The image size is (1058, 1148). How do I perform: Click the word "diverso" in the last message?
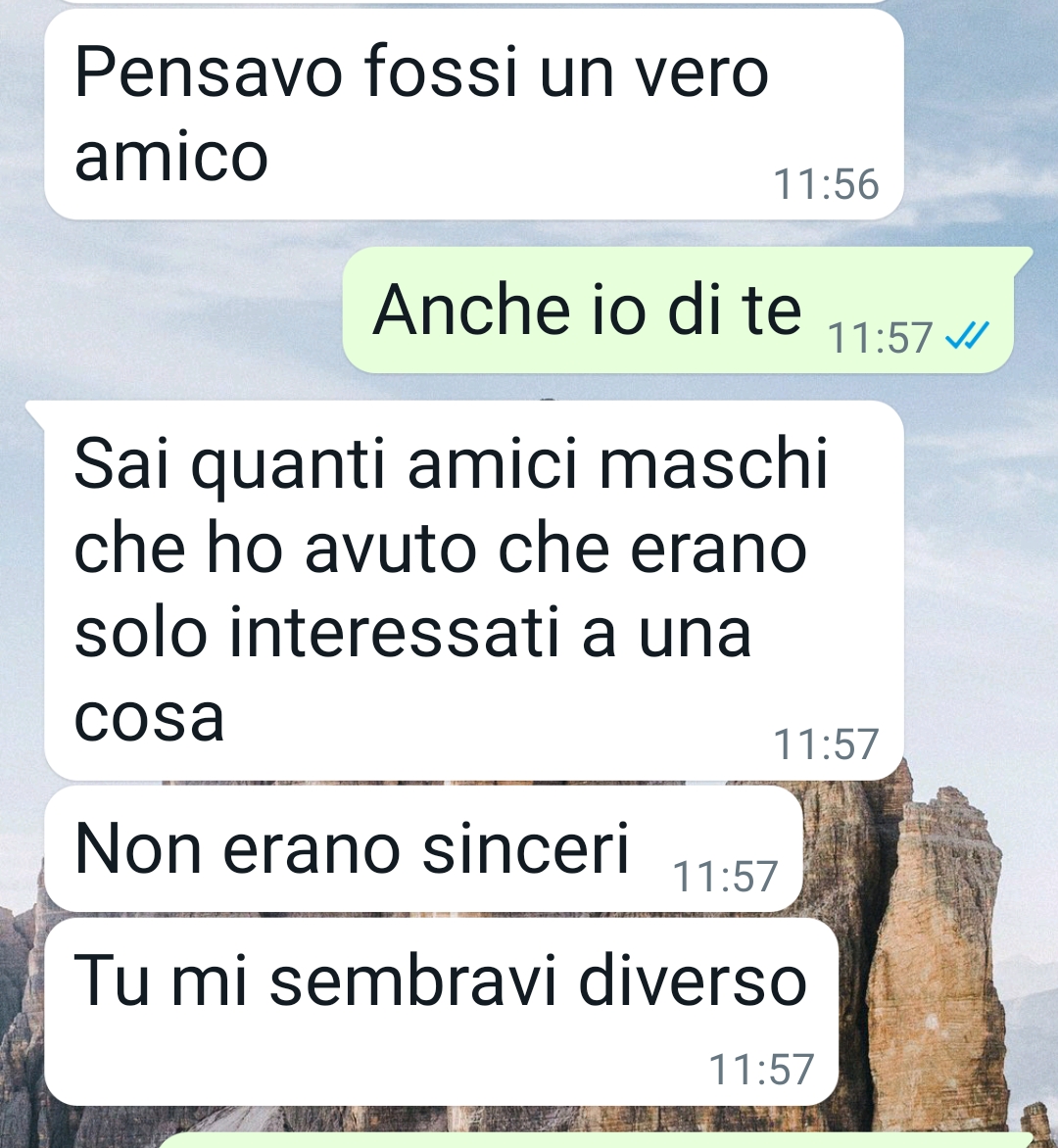tap(693, 981)
